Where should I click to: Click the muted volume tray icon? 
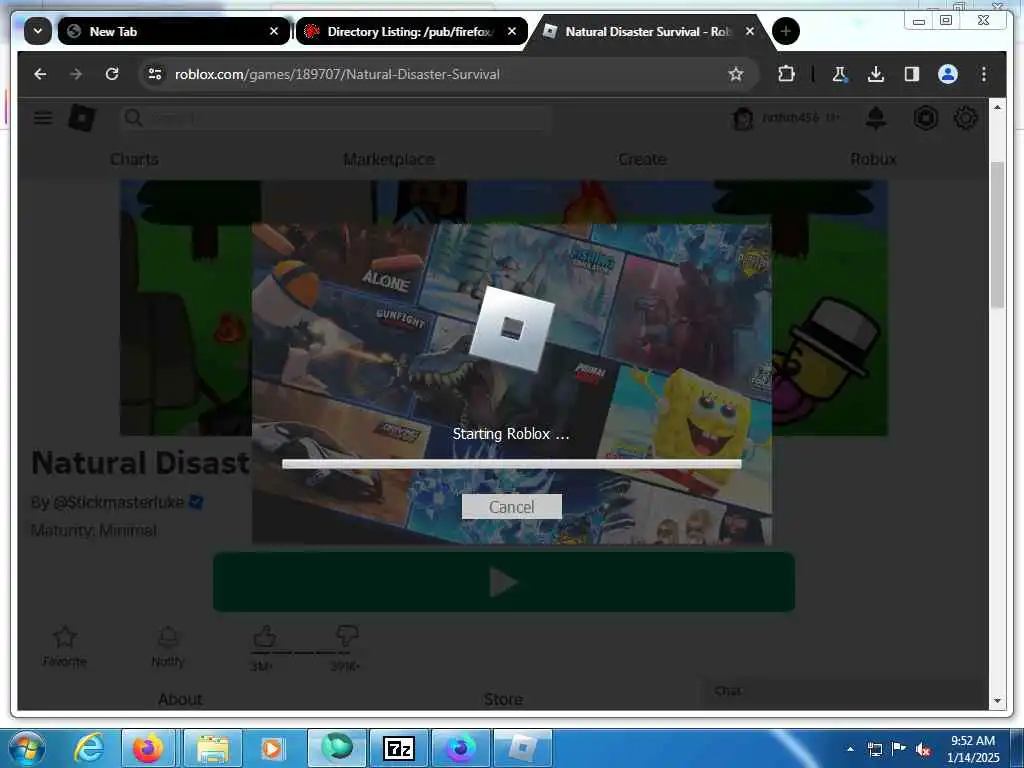[923, 749]
